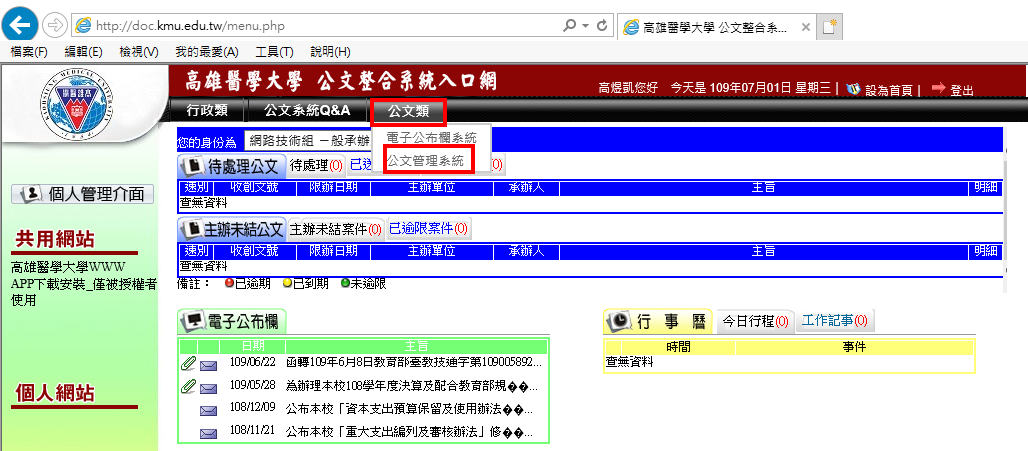The image size is (1028, 451).
Task: Click 設為首頁 link
Action: (889, 90)
